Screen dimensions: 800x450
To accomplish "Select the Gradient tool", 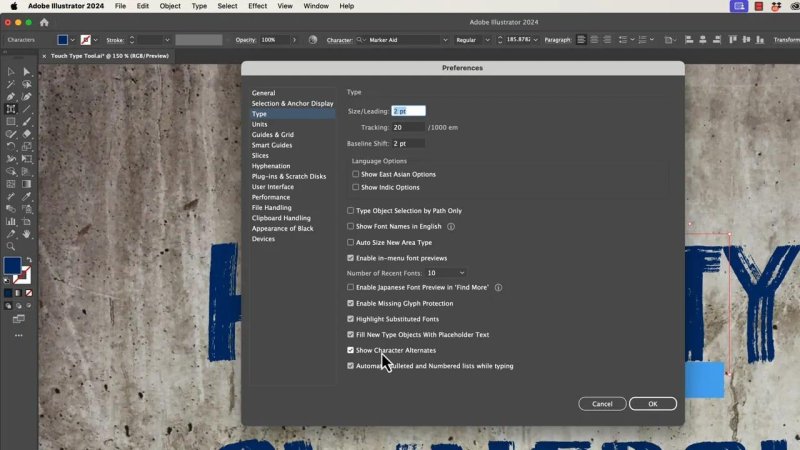I will point(27,184).
